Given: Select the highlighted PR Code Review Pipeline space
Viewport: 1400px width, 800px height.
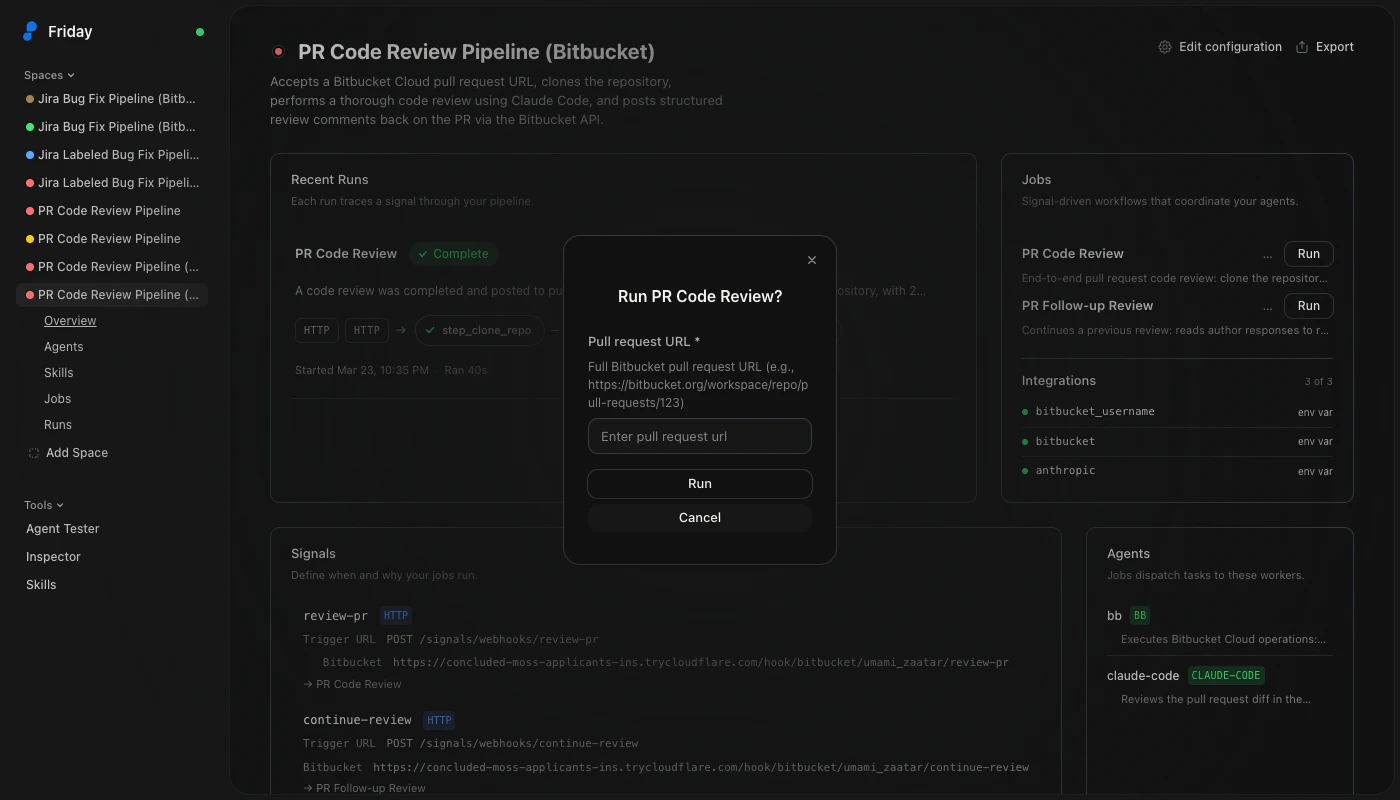Looking at the screenshot, I should coord(112,295).
